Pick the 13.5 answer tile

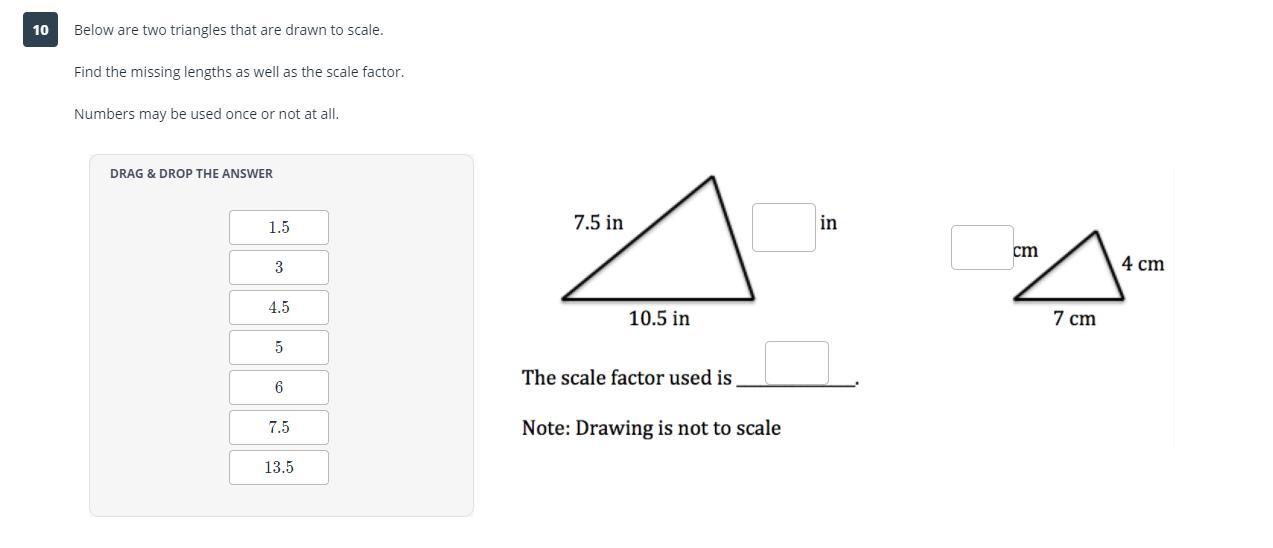coord(279,468)
